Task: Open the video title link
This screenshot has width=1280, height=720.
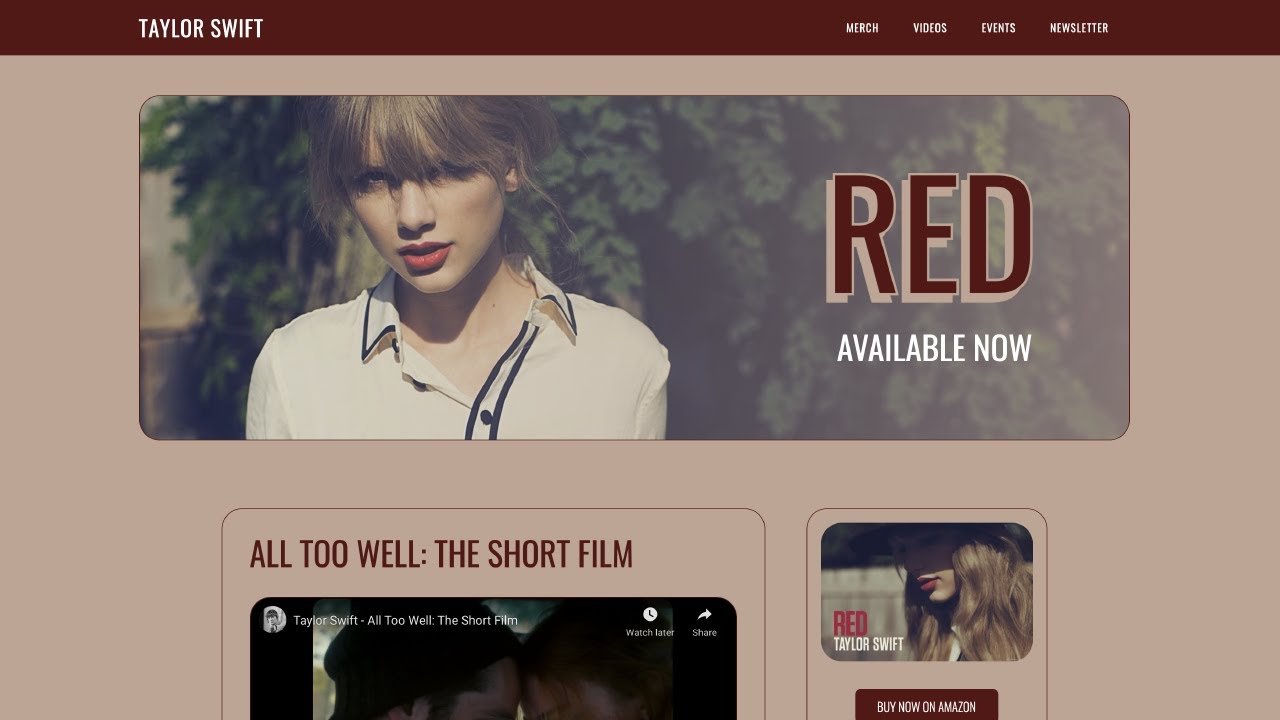Action: [x=405, y=620]
